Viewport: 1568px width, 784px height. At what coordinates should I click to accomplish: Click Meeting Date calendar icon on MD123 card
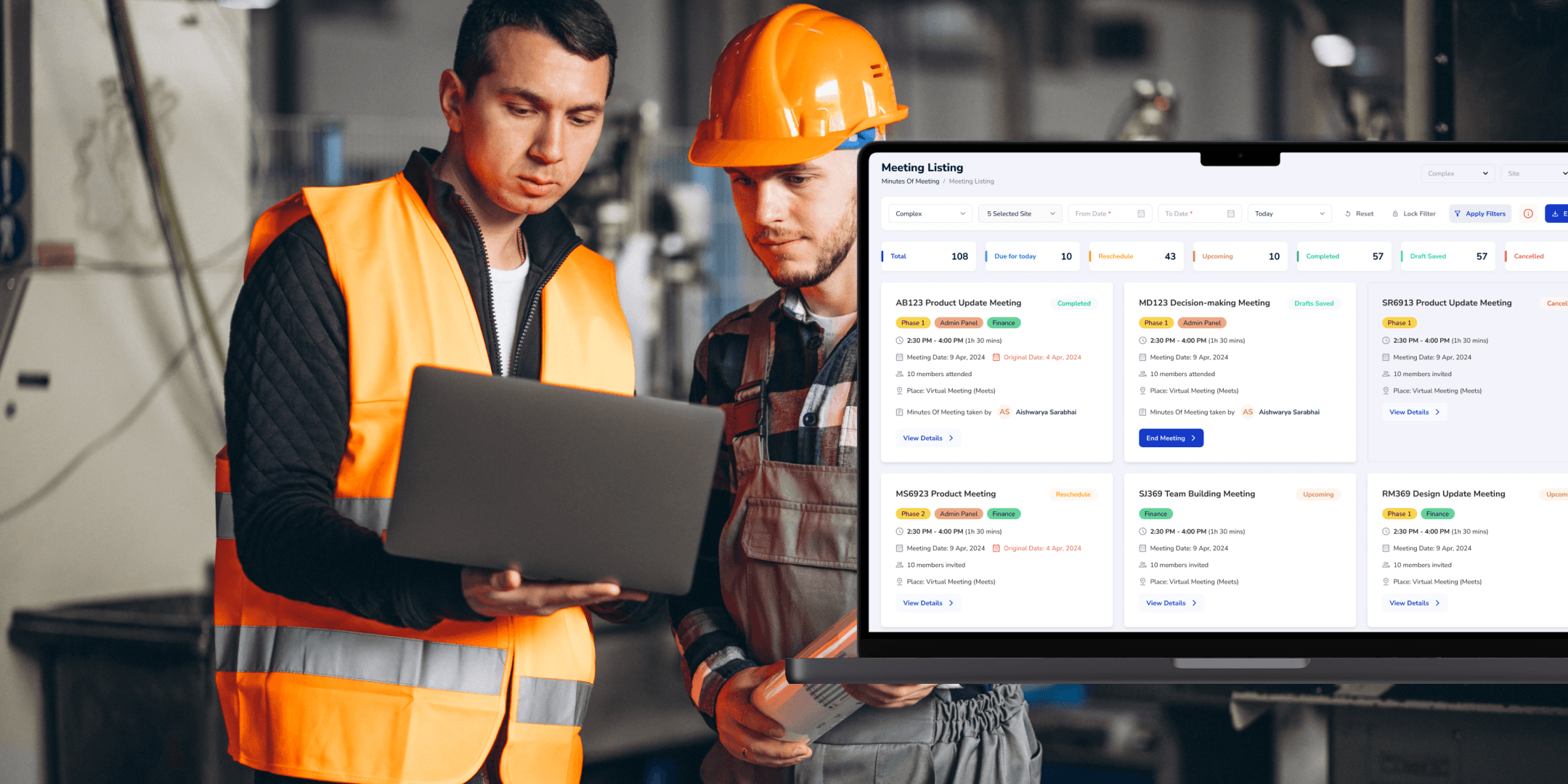tap(1142, 357)
